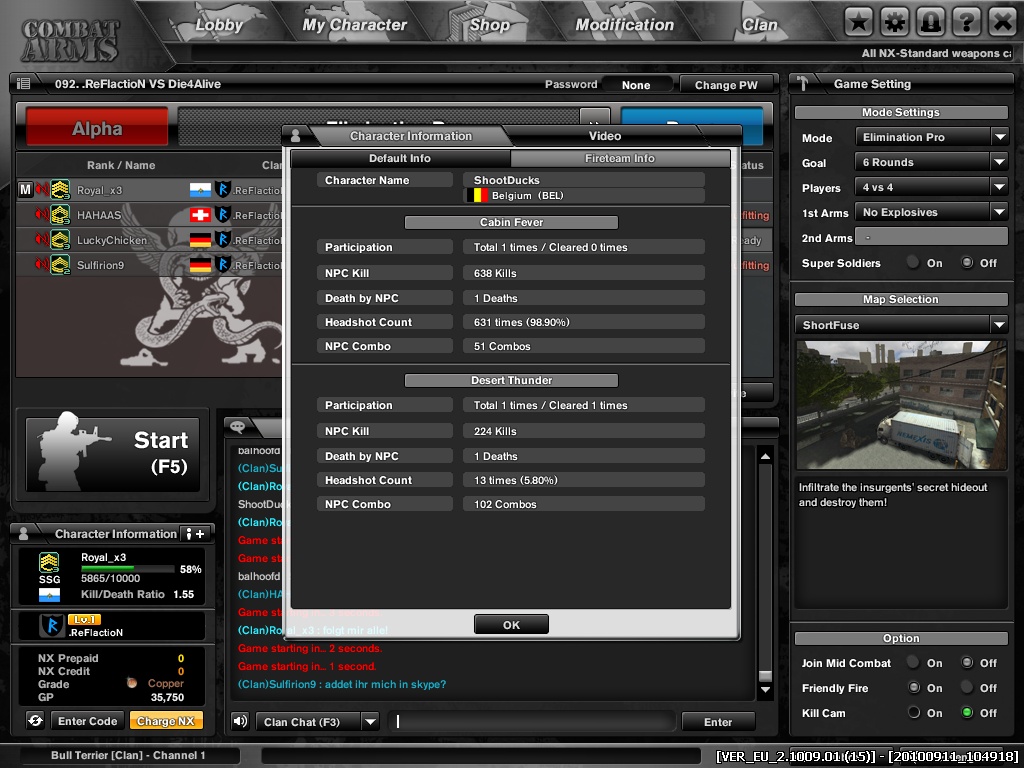Toggle the mute speaker icon for Sulfirion9

tap(42, 264)
